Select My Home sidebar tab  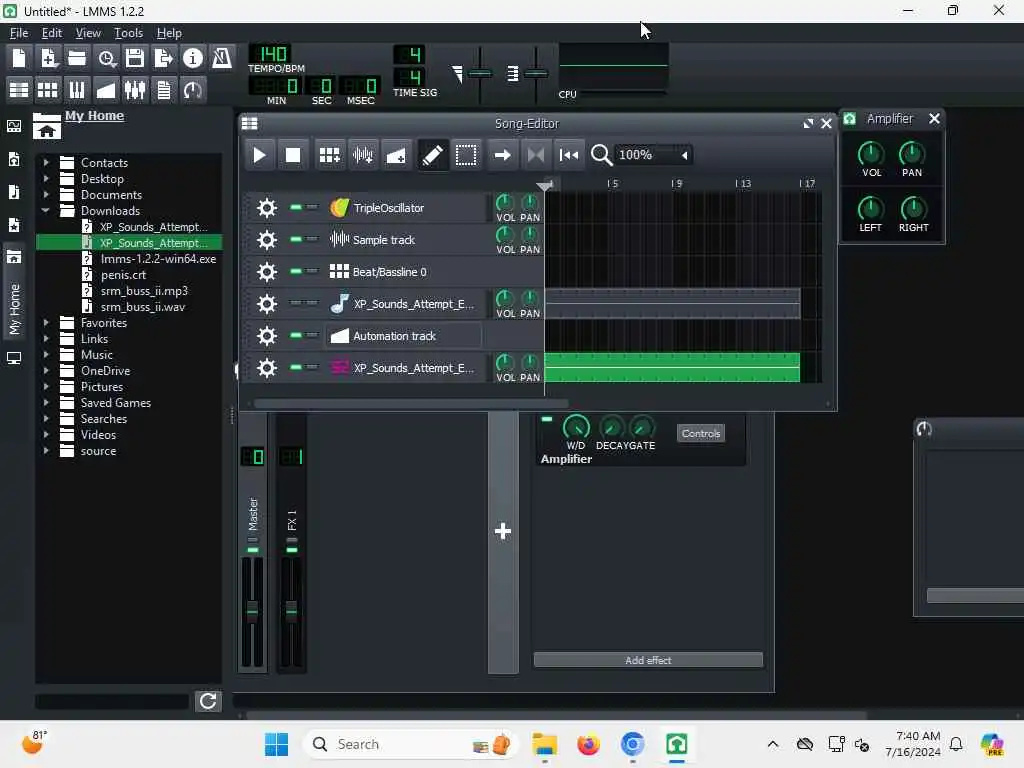point(14,293)
